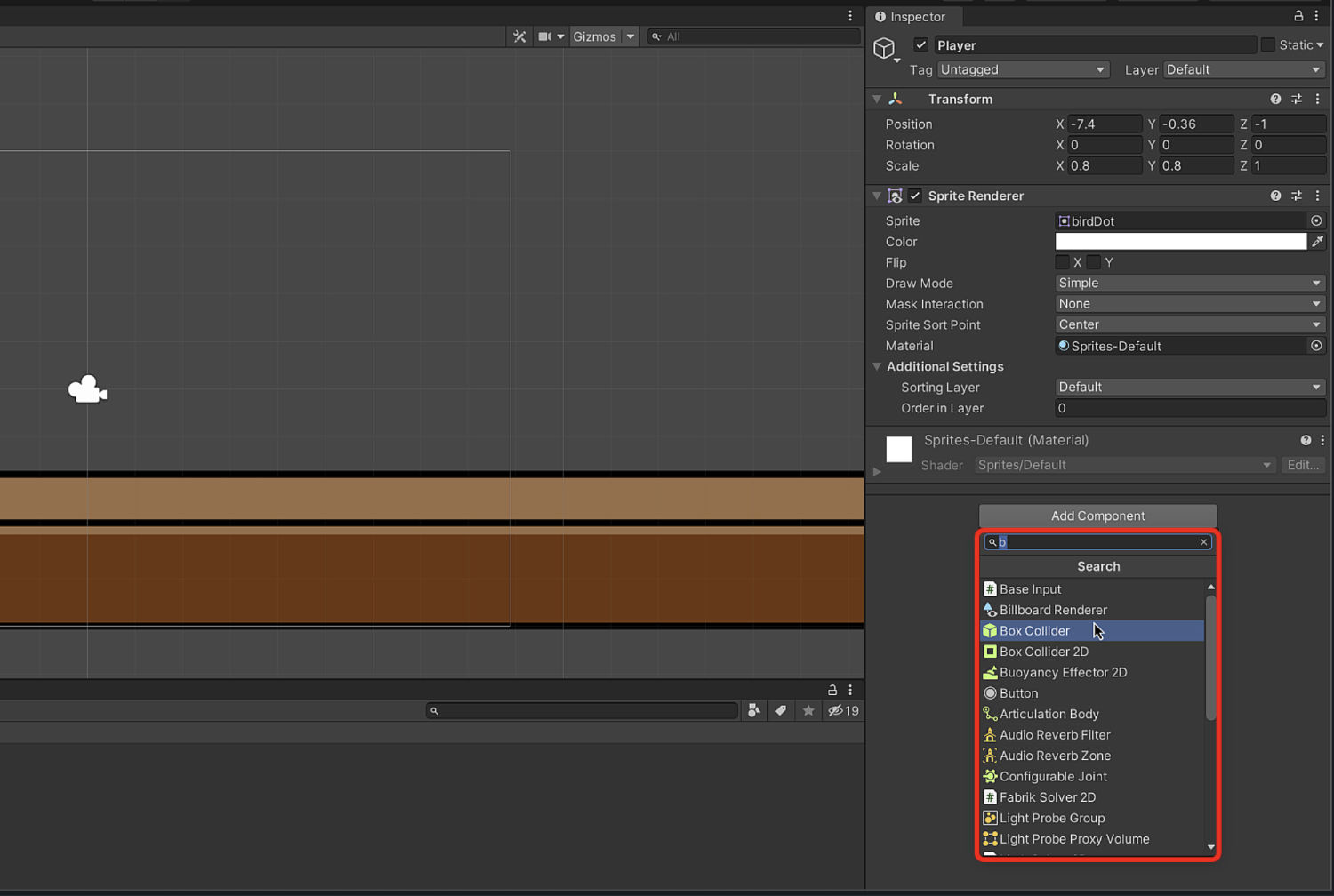Image resolution: width=1334 pixels, height=896 pixels.
Task: Open the Sorting Layer dropdown
Action: tap(1190, 388)
